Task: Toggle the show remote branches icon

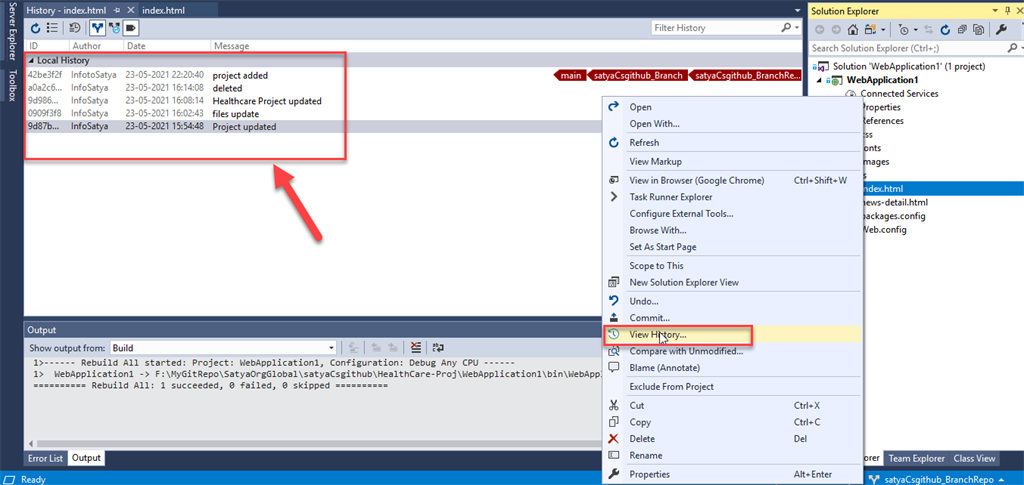Action: click(x=114, y=28)
